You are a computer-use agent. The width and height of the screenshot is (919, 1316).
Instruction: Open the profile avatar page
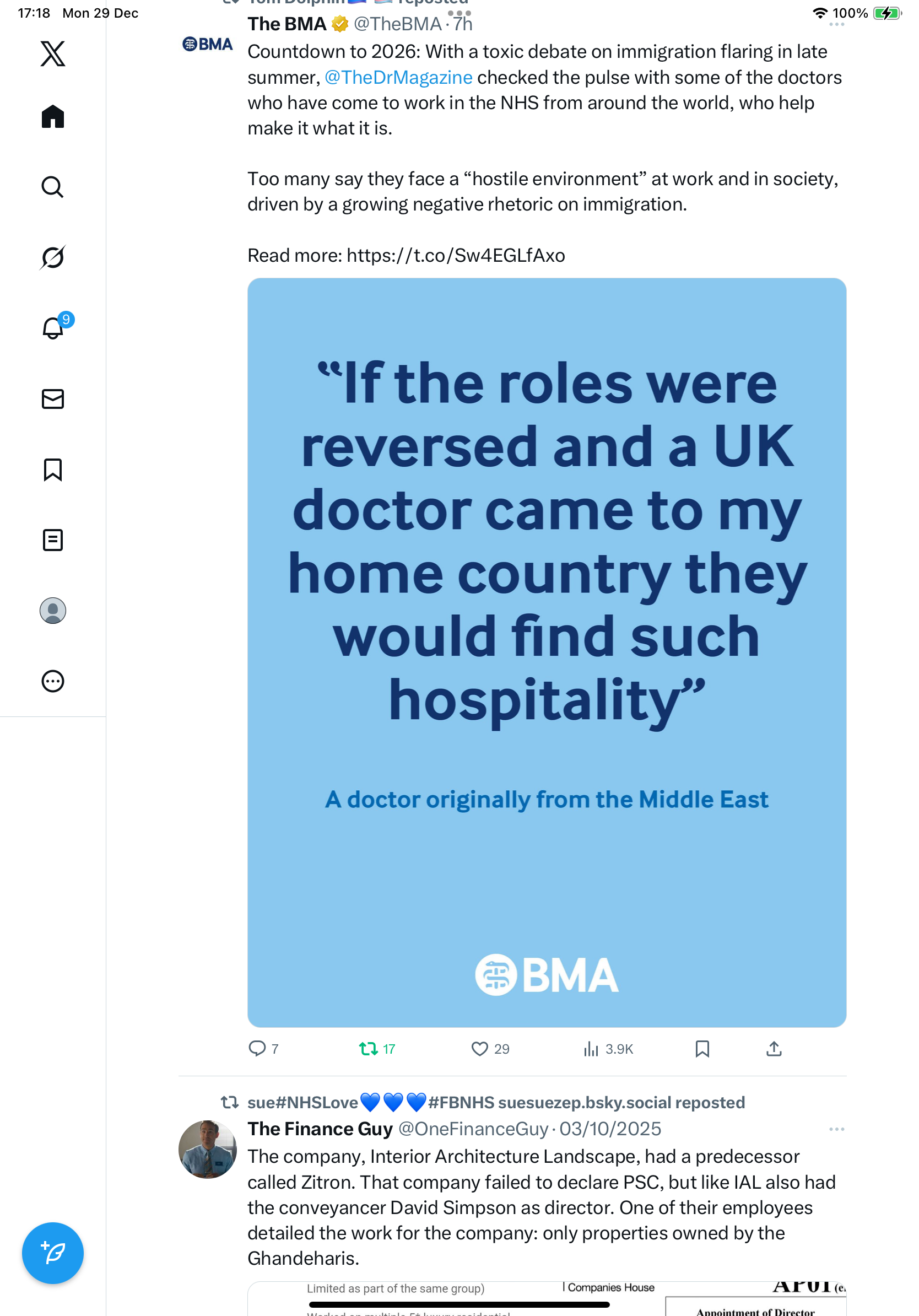[x=53, y=611]
